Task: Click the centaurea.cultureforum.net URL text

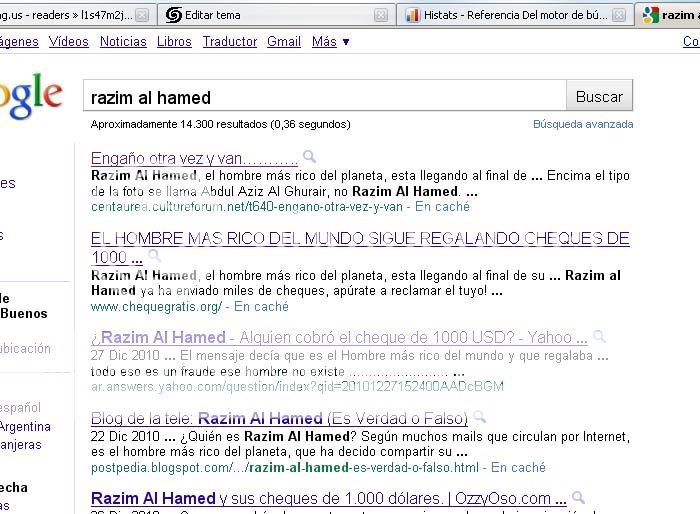Action: click(x=247, y=207)
